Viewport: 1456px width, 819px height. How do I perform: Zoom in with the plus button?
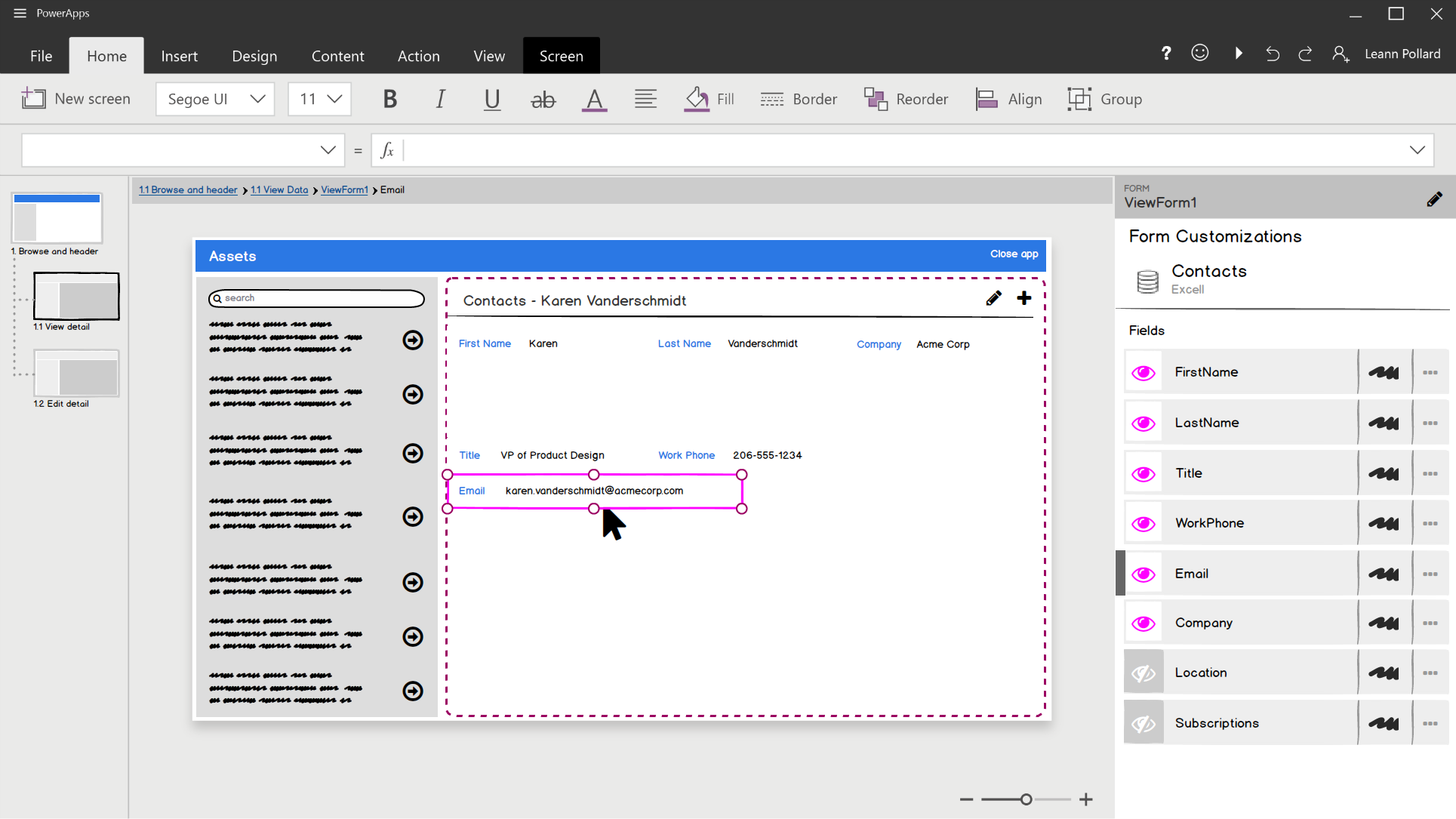click(1085, 799)
